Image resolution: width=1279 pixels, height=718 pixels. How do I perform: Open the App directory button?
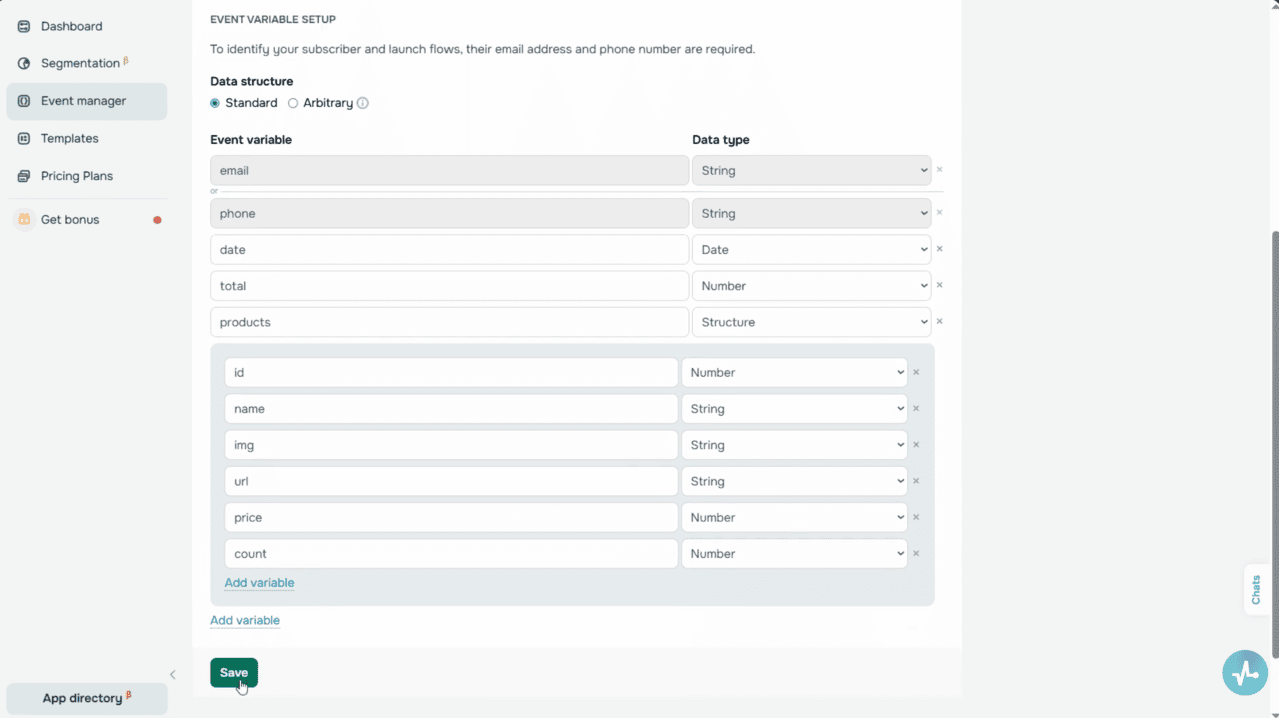87,698
